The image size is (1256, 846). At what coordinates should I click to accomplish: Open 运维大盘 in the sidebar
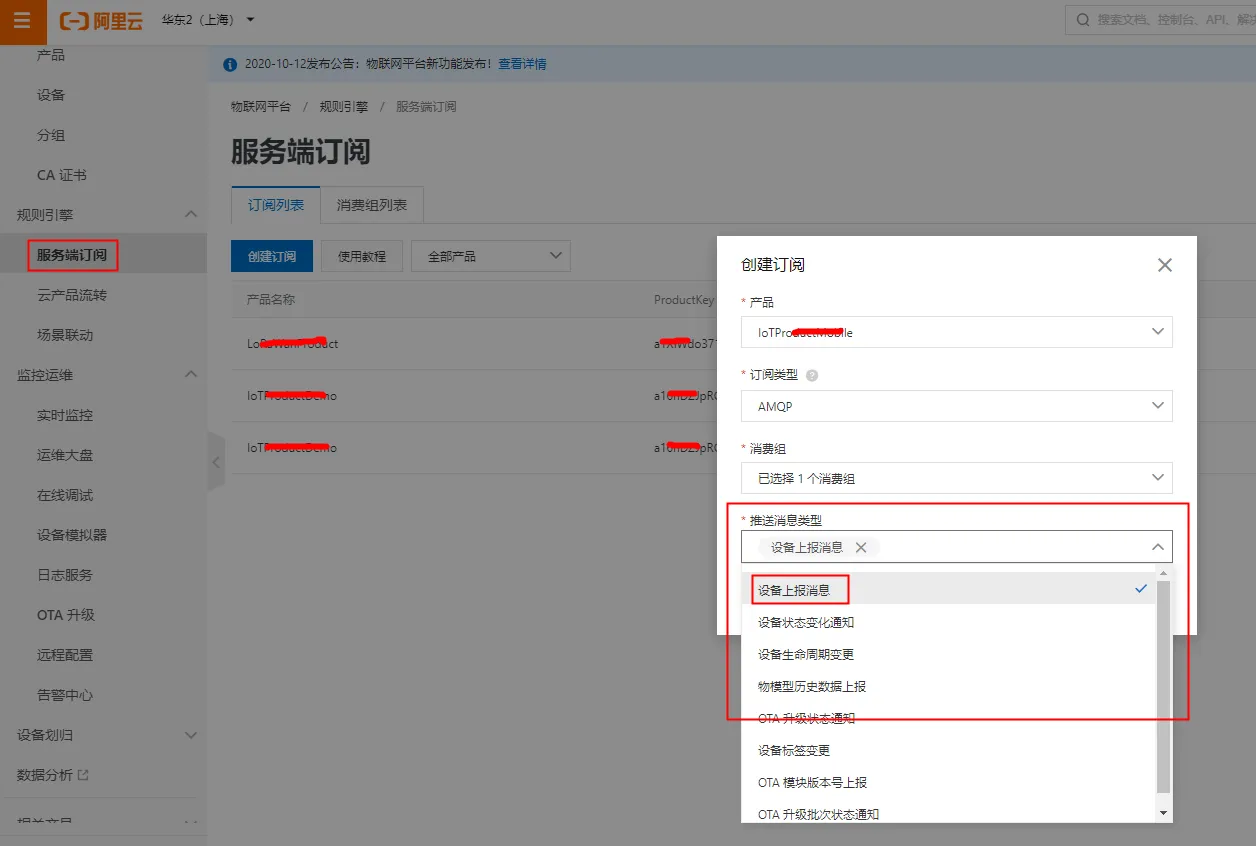click(65, 455)
